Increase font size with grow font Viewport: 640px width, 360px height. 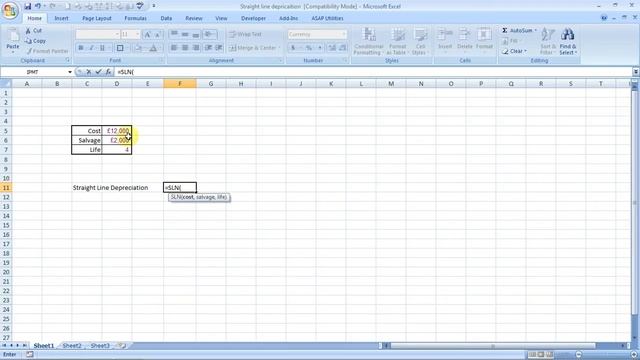pyautogui.click(x=147, y=34)
